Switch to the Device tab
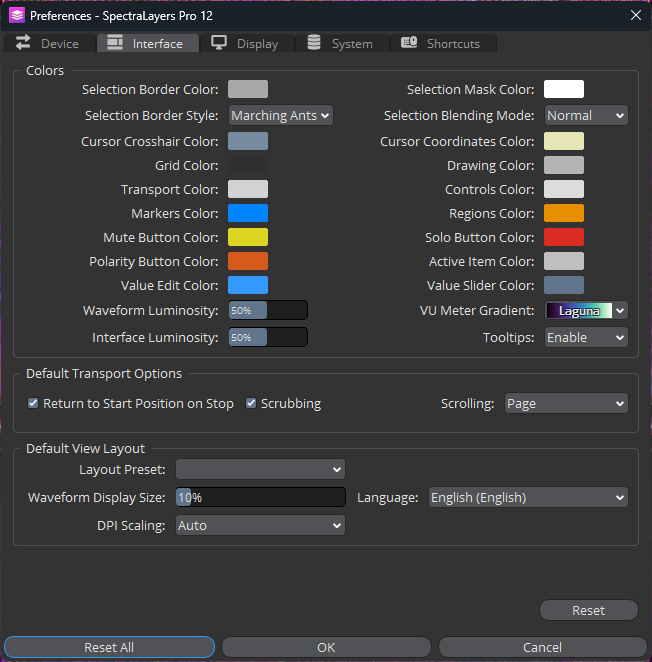Image resolution: width=652 pixels, height=662 pixels. (x=50, y=43)
